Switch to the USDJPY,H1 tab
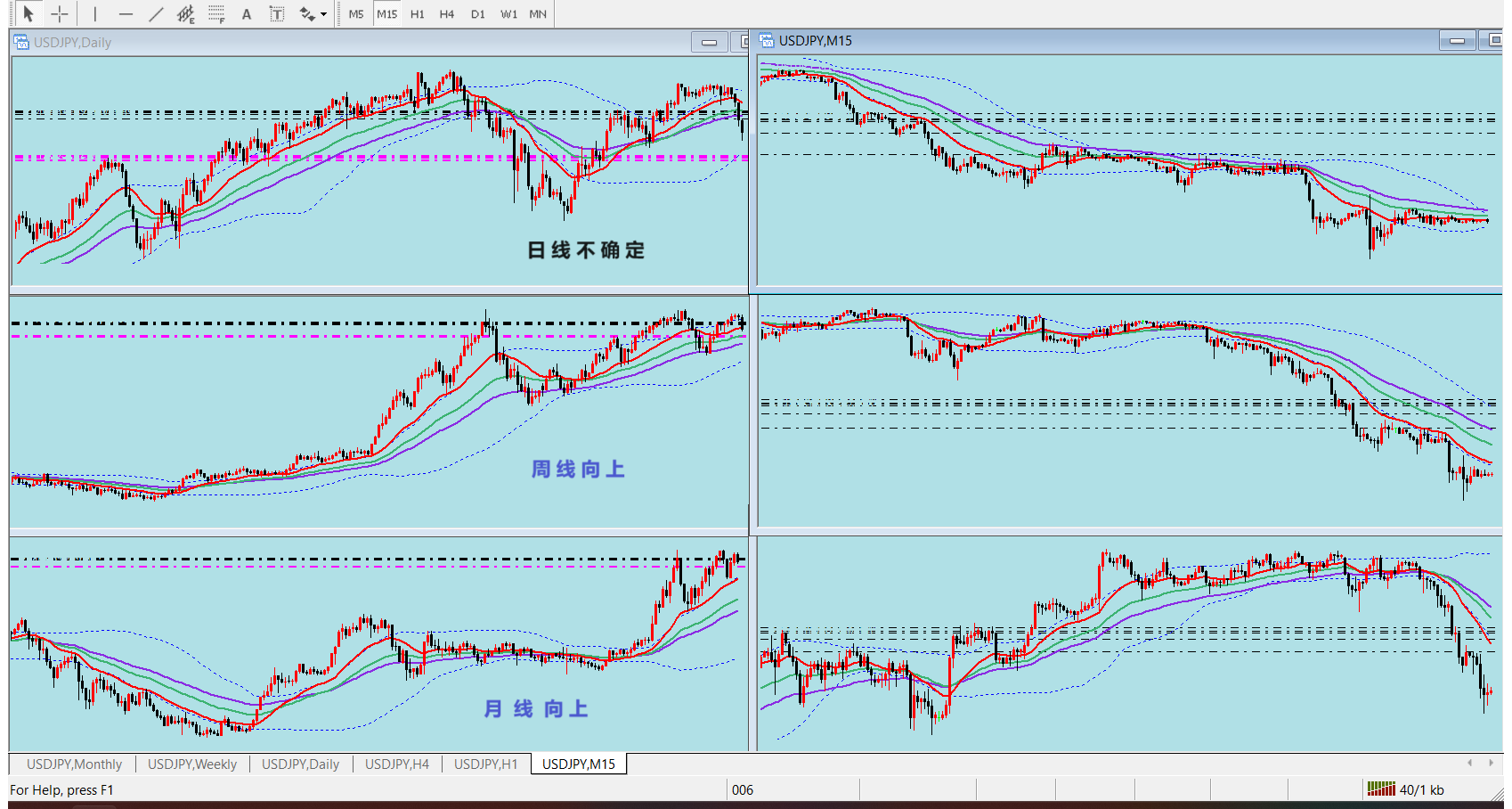The image size is (1512, 809). [x=486, y=764]
